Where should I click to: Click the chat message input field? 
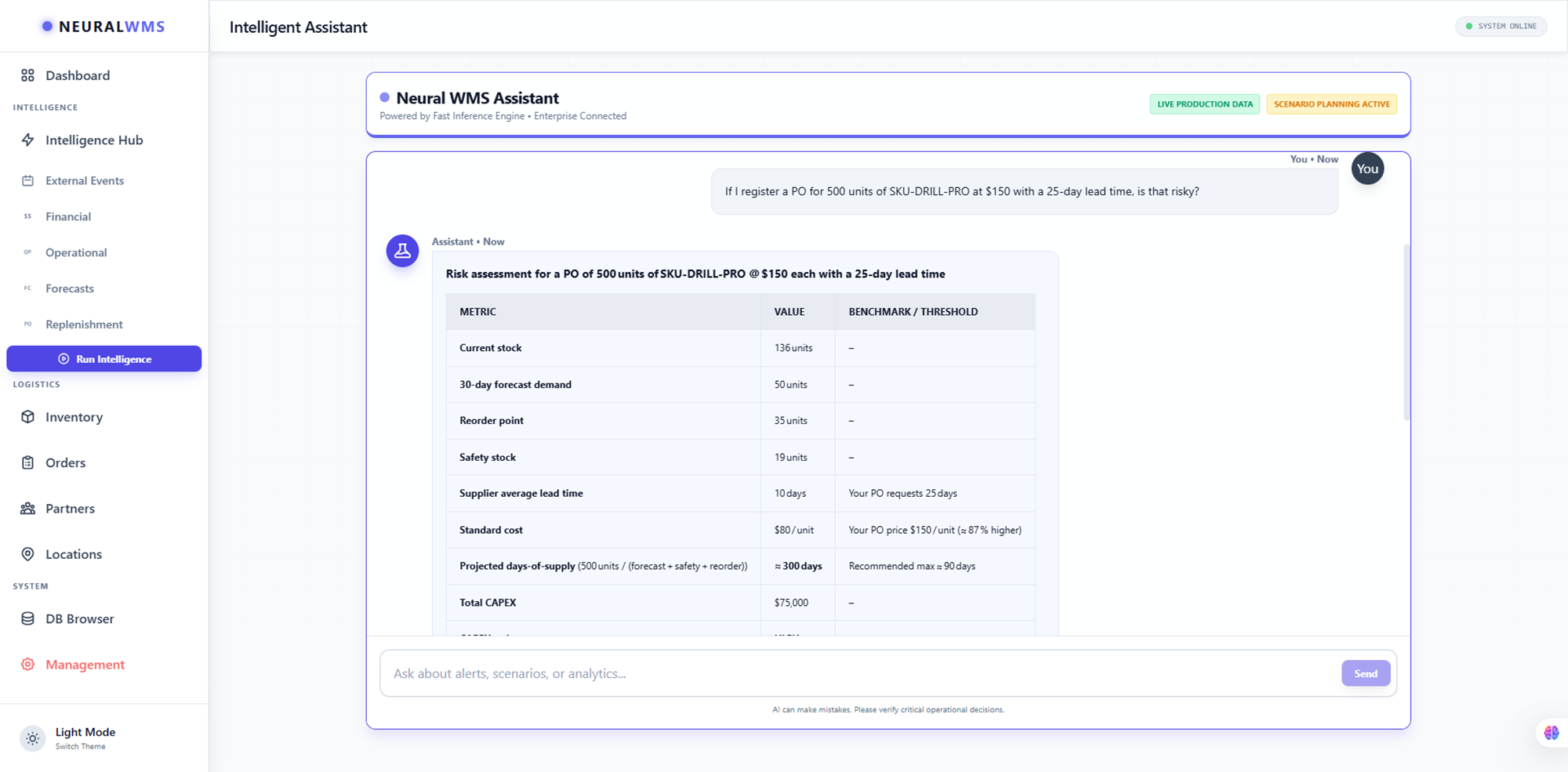[858, 673]
